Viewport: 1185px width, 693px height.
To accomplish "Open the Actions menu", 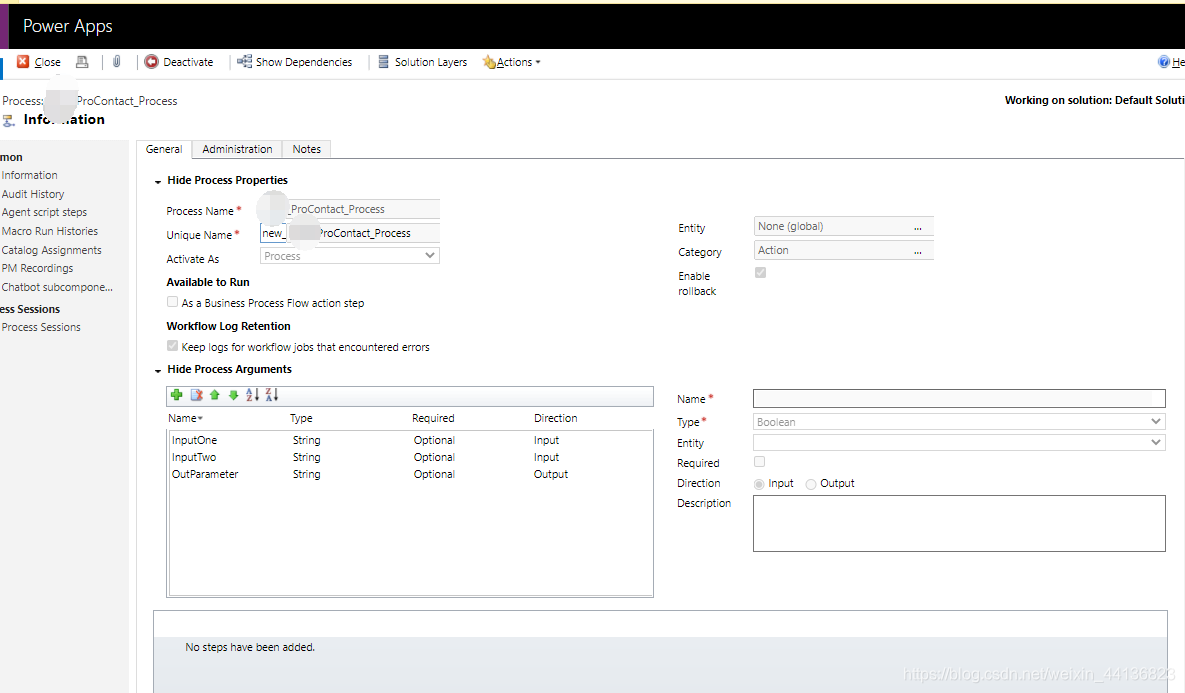I will (x=511, y=61).
